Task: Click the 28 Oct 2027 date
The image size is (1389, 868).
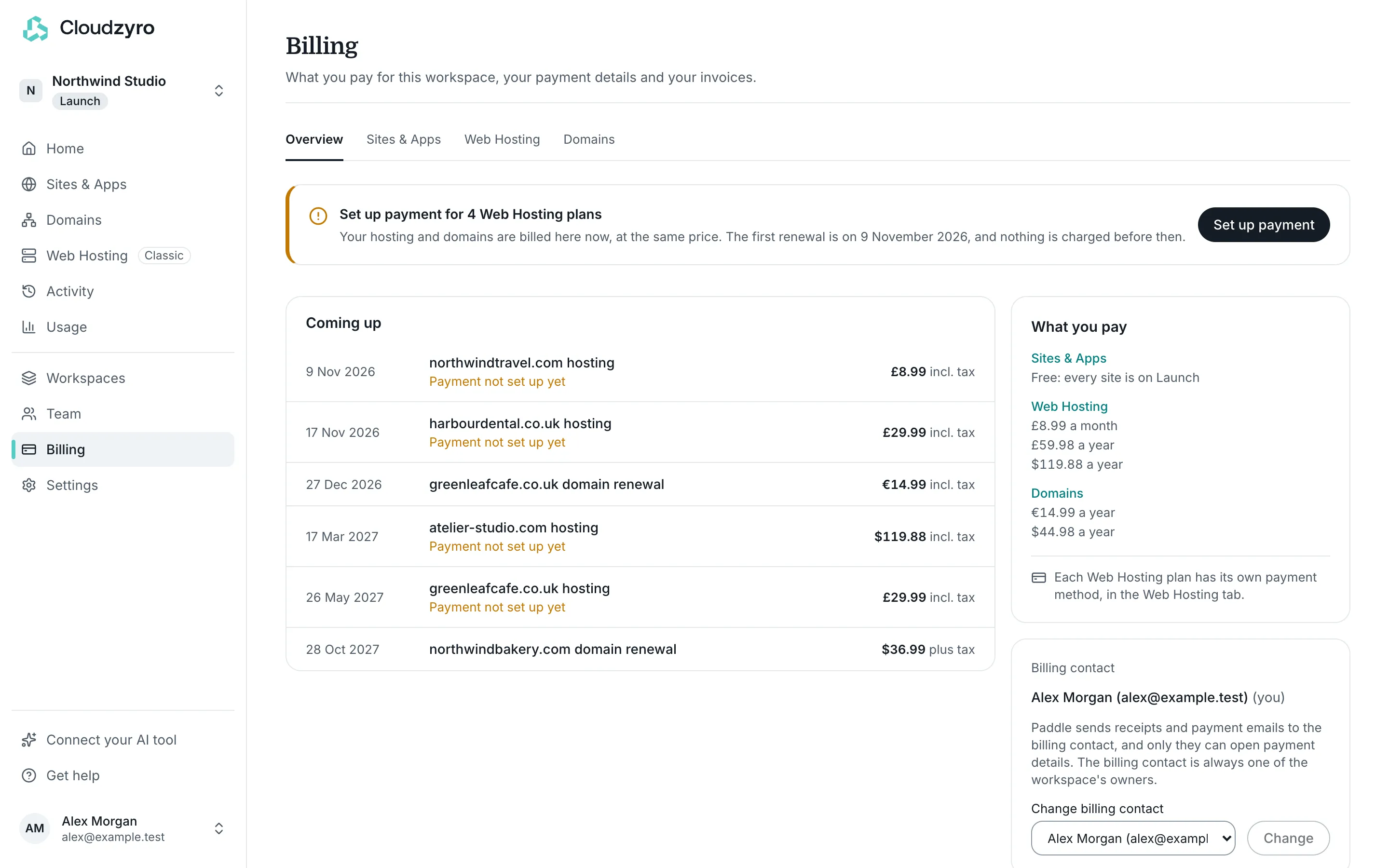Action: point(342,649)
